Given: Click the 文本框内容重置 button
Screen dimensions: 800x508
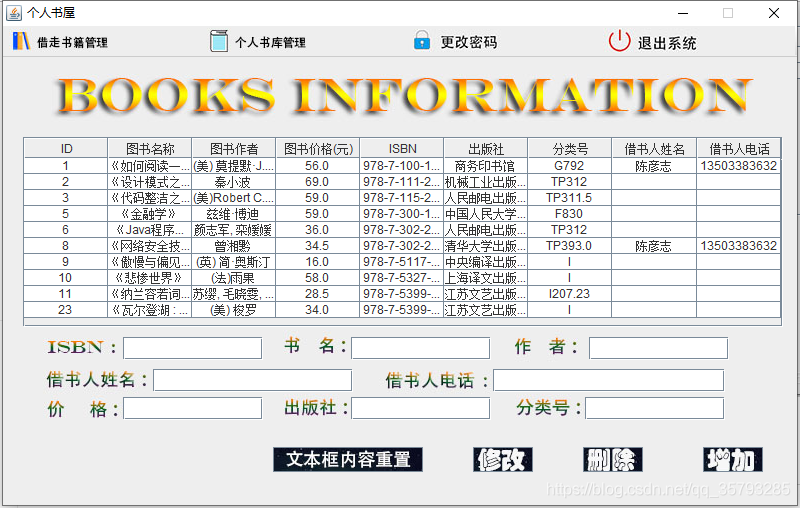Looking at the screenshot, I should (348, 460).
